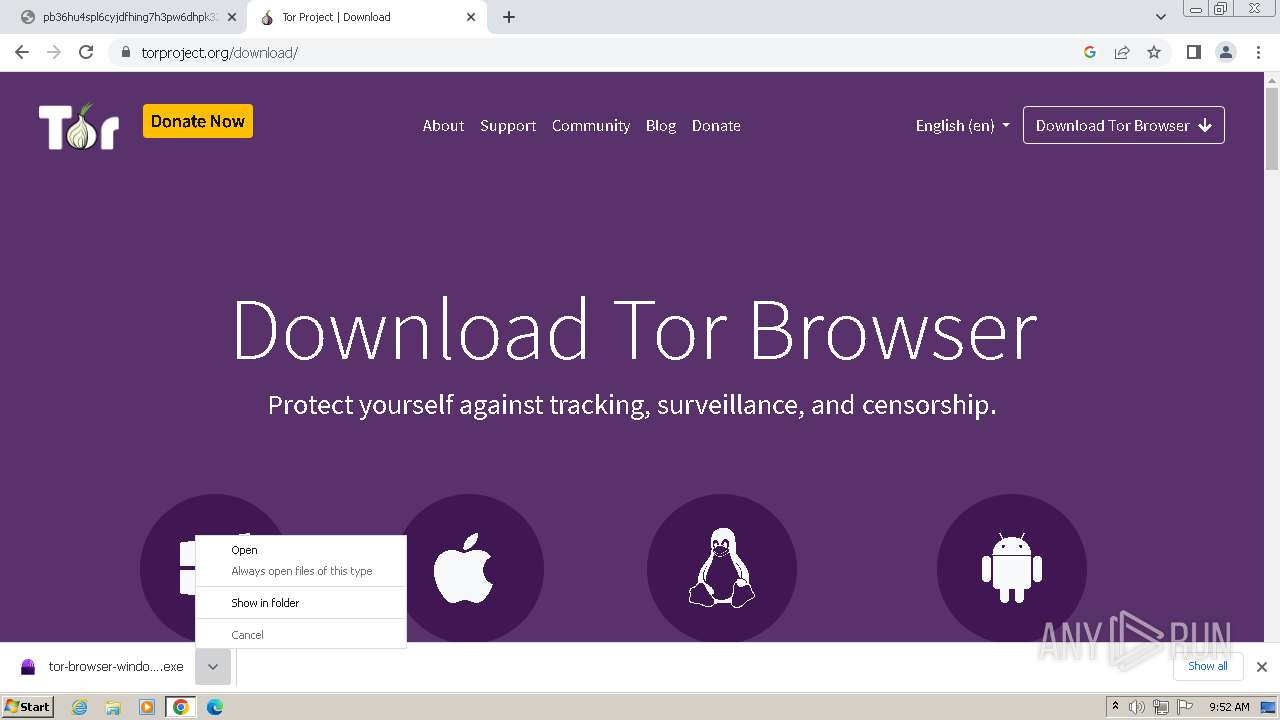
Task: Click the volume icon in system tray
Action: [1137, 707]
